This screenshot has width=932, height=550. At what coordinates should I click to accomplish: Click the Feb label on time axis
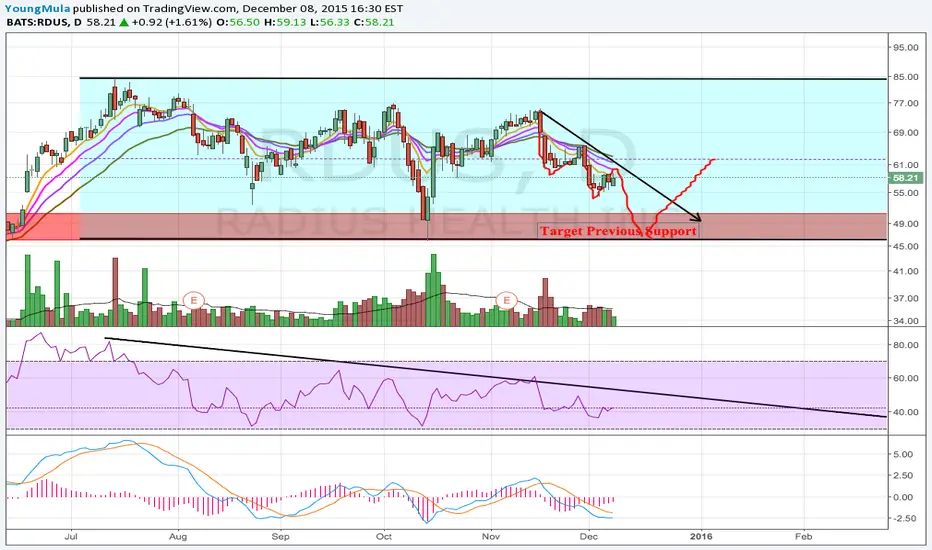(803, 536)
